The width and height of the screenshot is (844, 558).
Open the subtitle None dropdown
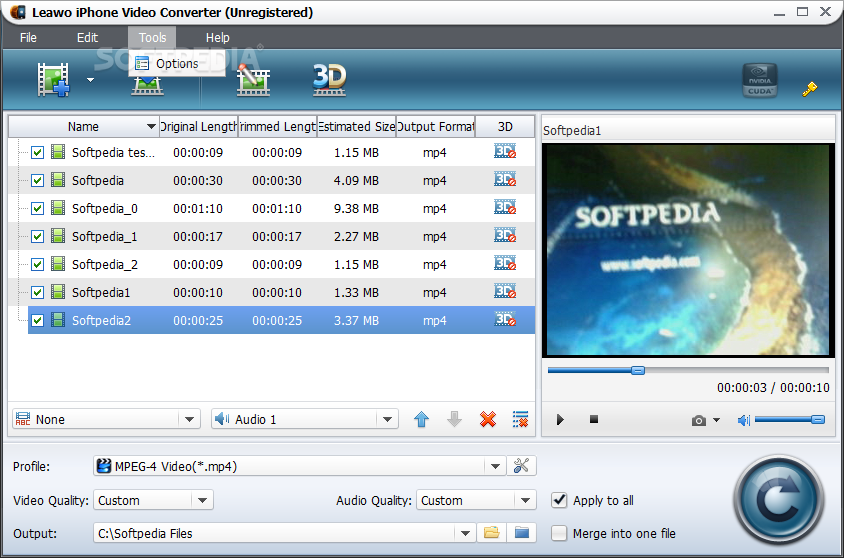(x=189, y=419)
